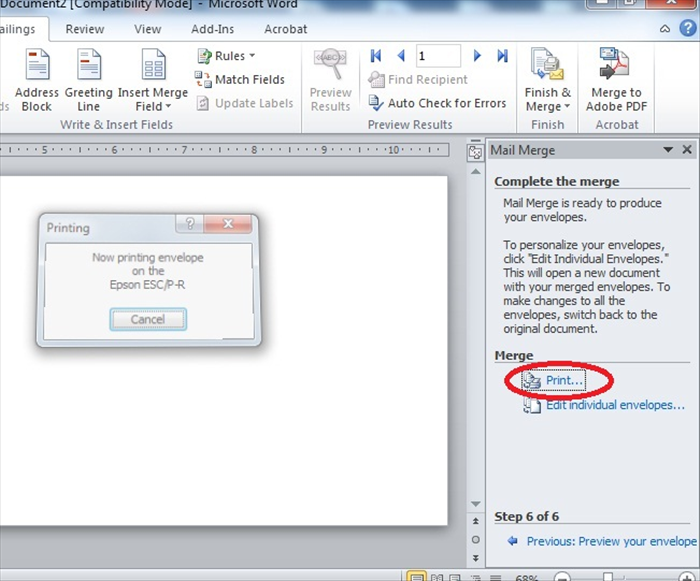Image resolution: width=700 pixels, height=581 pixels.
Task: Cancel the print job
Action: click(x=148, y=319)
